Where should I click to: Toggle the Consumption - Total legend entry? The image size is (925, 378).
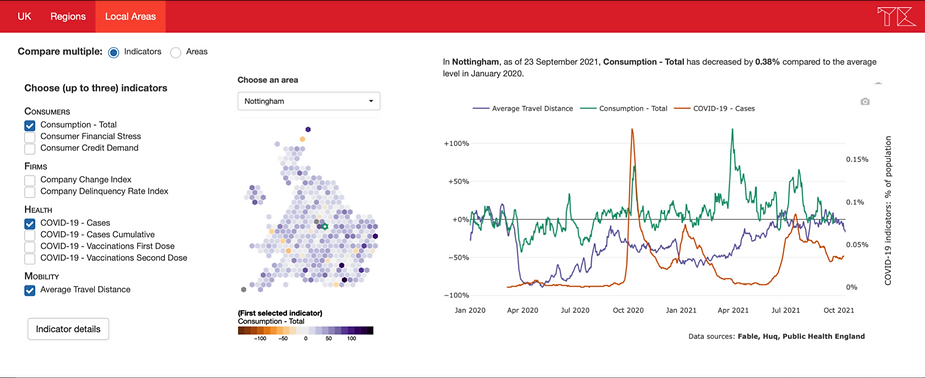[624, 109]
